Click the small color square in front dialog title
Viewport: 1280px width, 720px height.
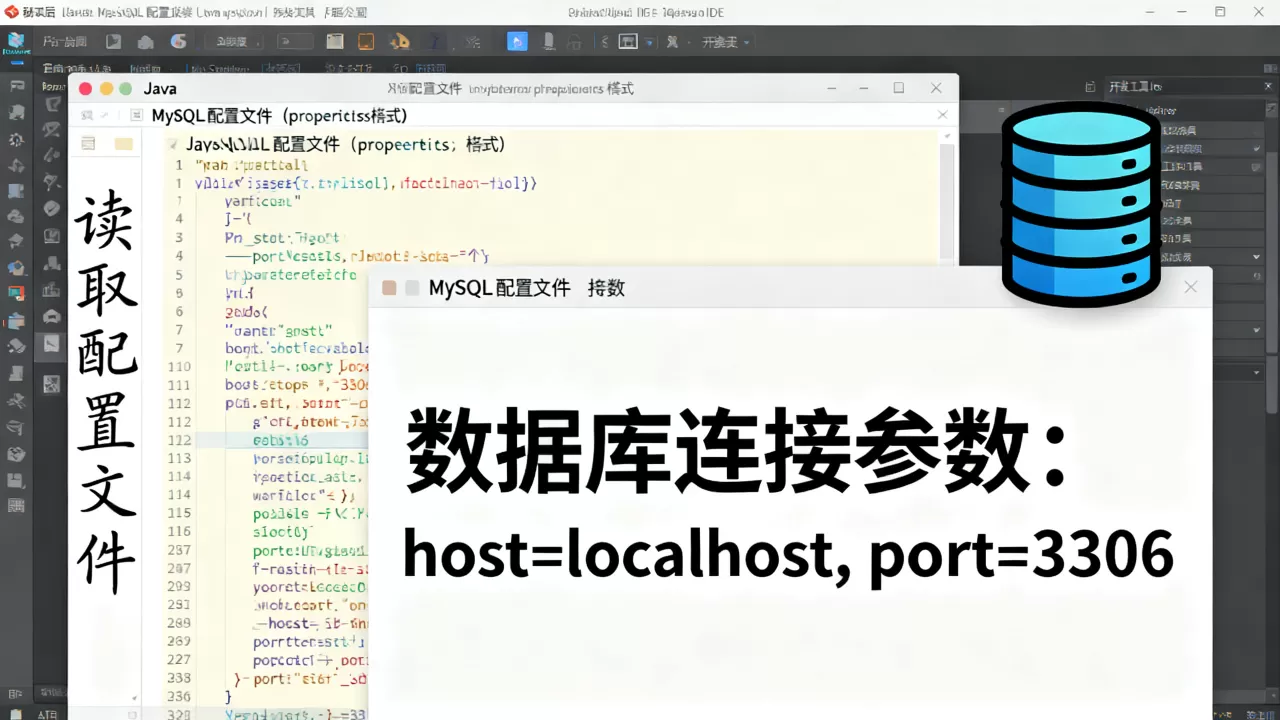tap(390, 288)
